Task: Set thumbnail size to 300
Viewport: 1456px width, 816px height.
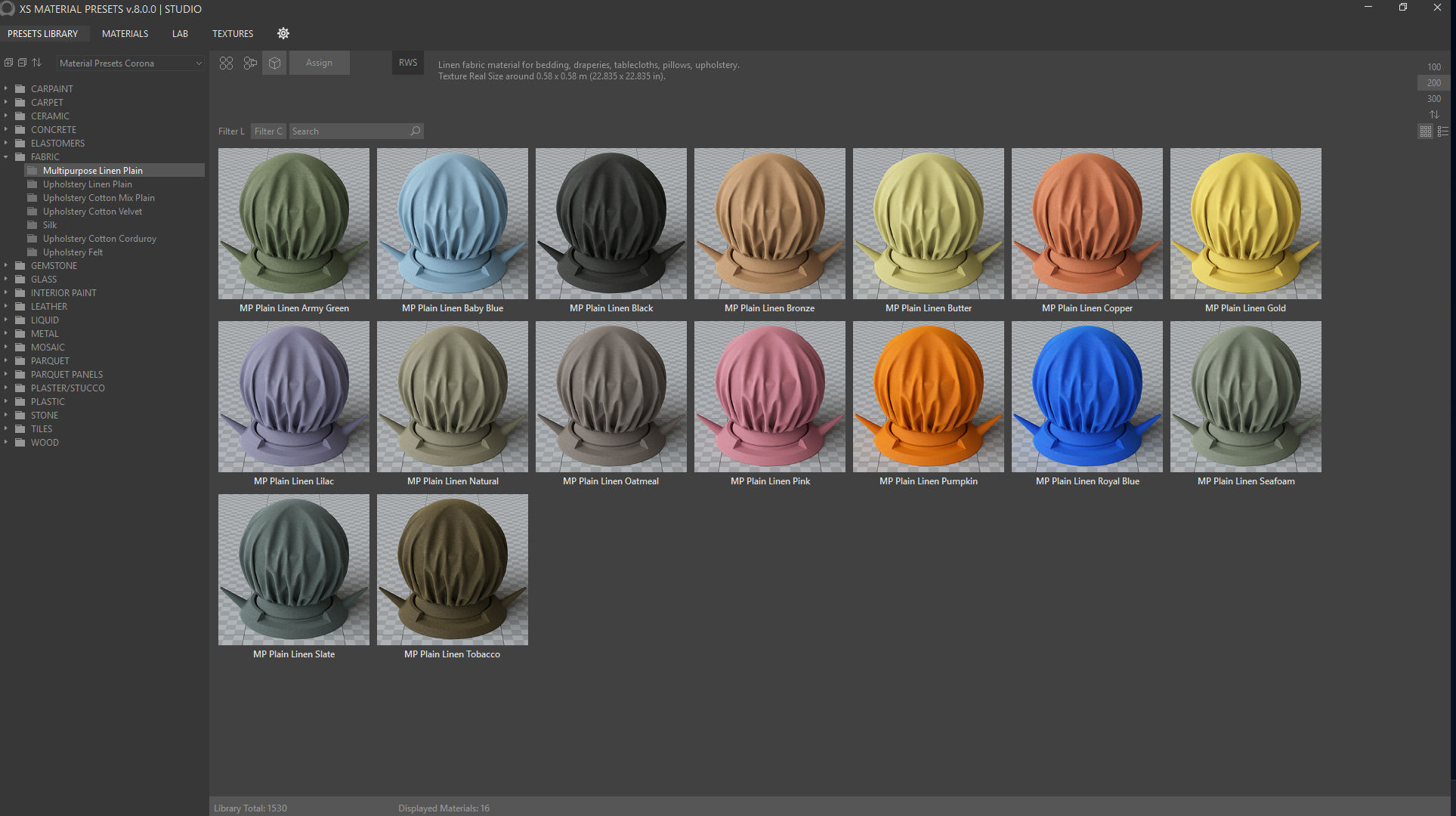Action: (x=1434, y=99)
